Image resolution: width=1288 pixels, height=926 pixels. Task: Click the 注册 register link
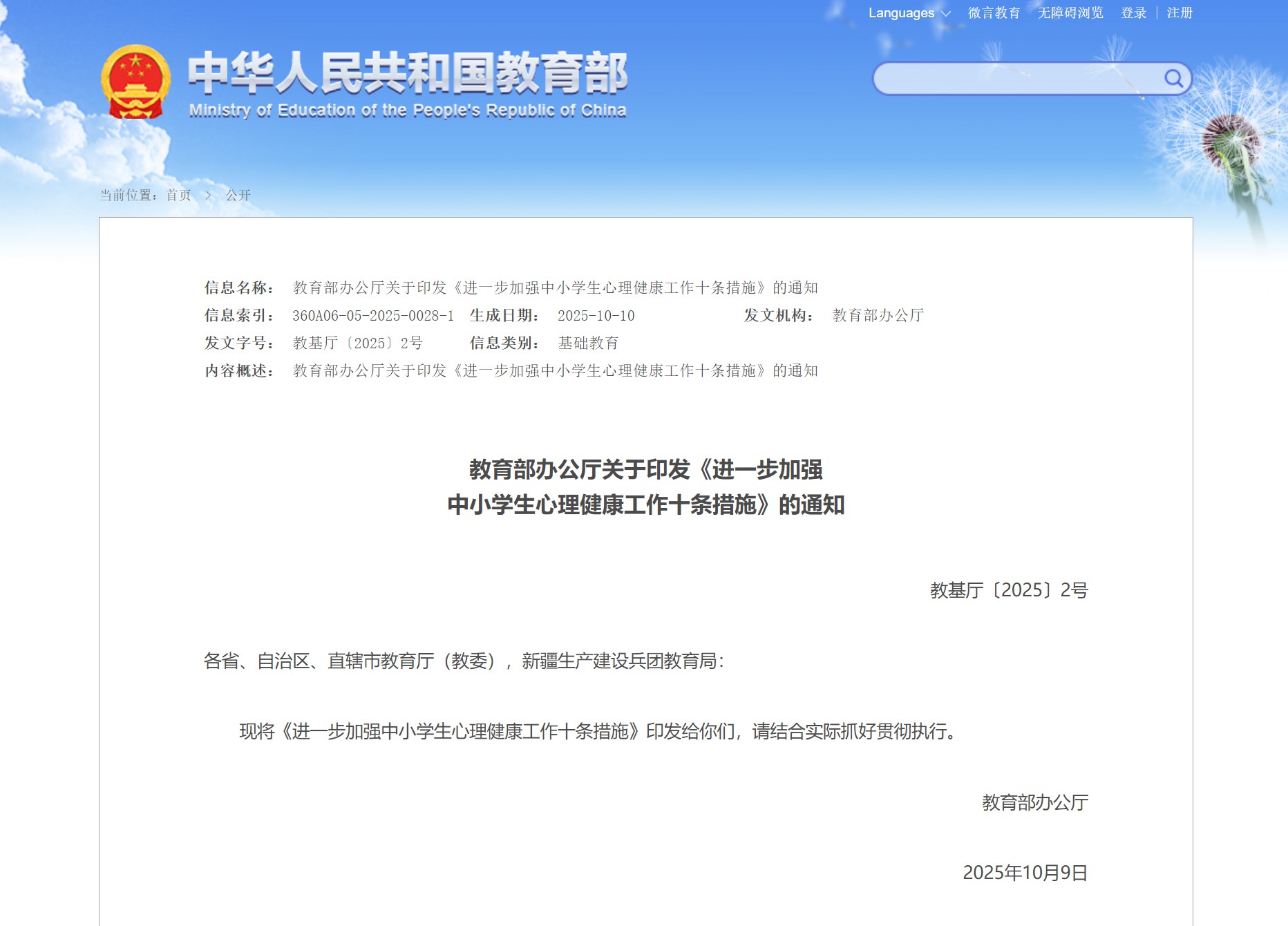coord(1180,13)
